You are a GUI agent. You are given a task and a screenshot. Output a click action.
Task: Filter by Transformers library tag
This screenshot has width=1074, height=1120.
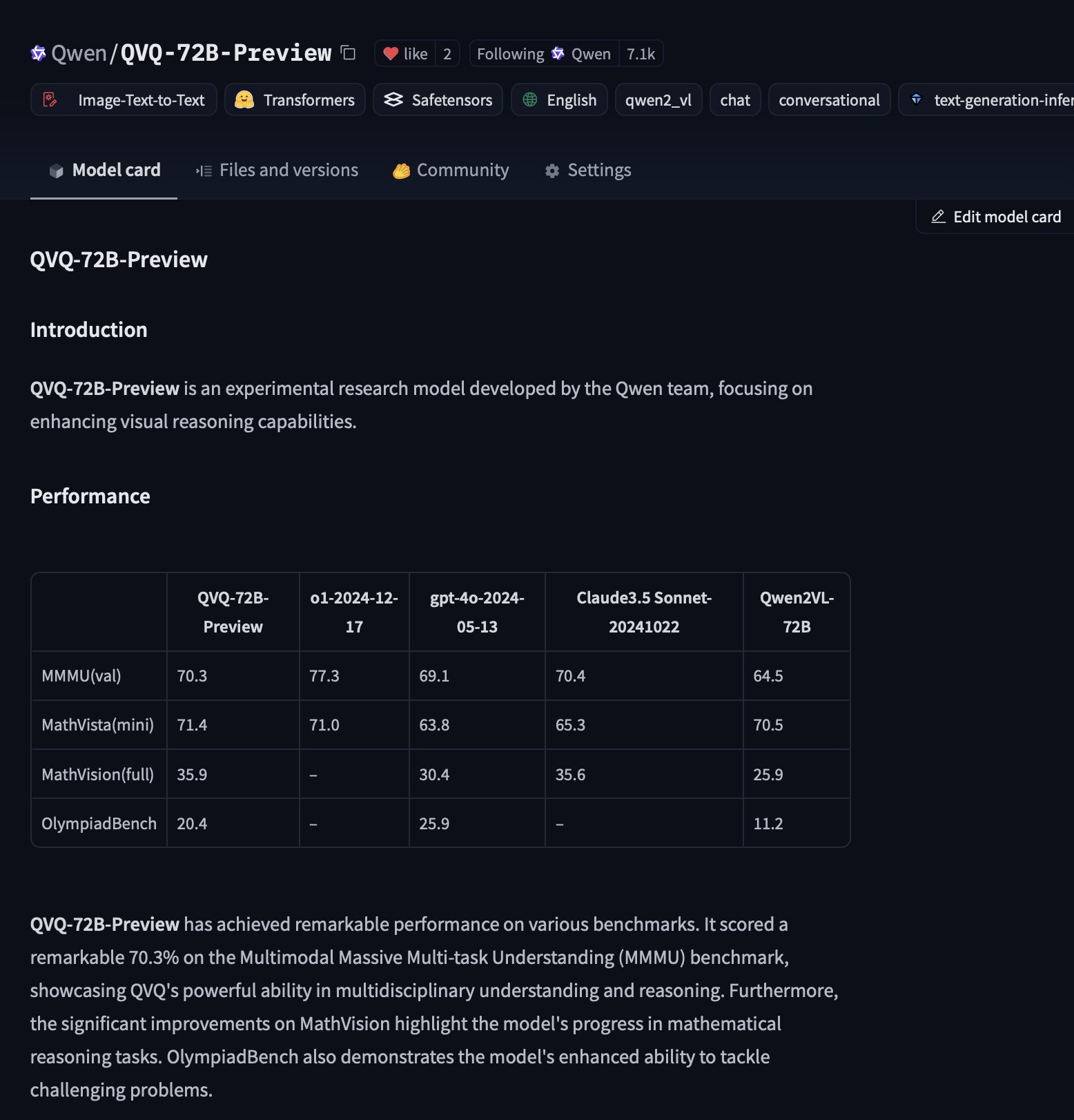point(295,99)
